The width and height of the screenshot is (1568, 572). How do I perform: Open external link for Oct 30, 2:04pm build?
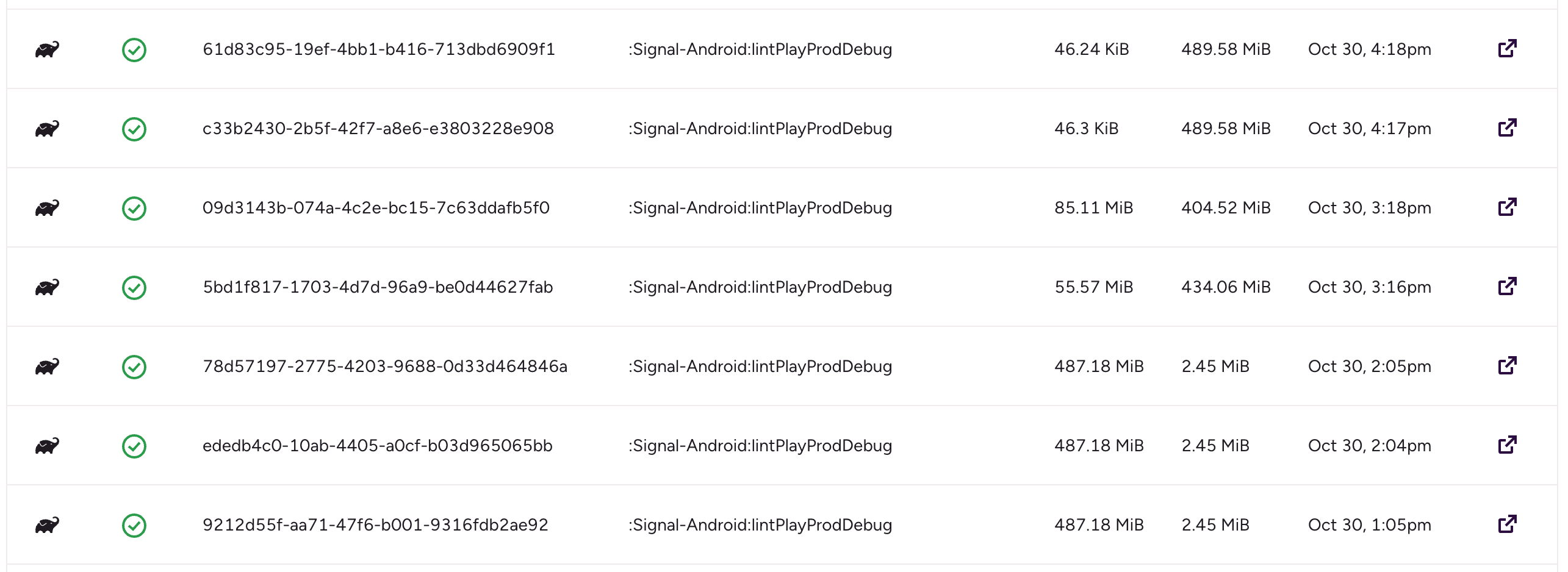[1507, 445]
